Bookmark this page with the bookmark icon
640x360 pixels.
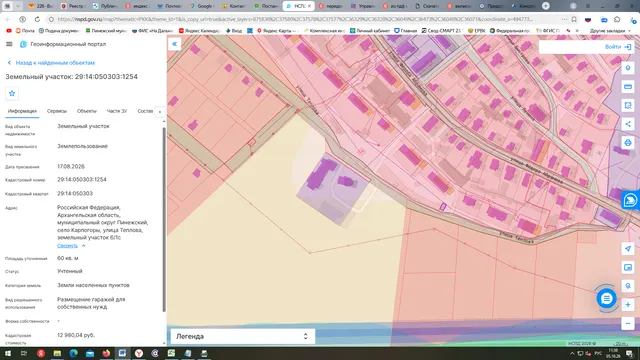(x=574, y=19)
